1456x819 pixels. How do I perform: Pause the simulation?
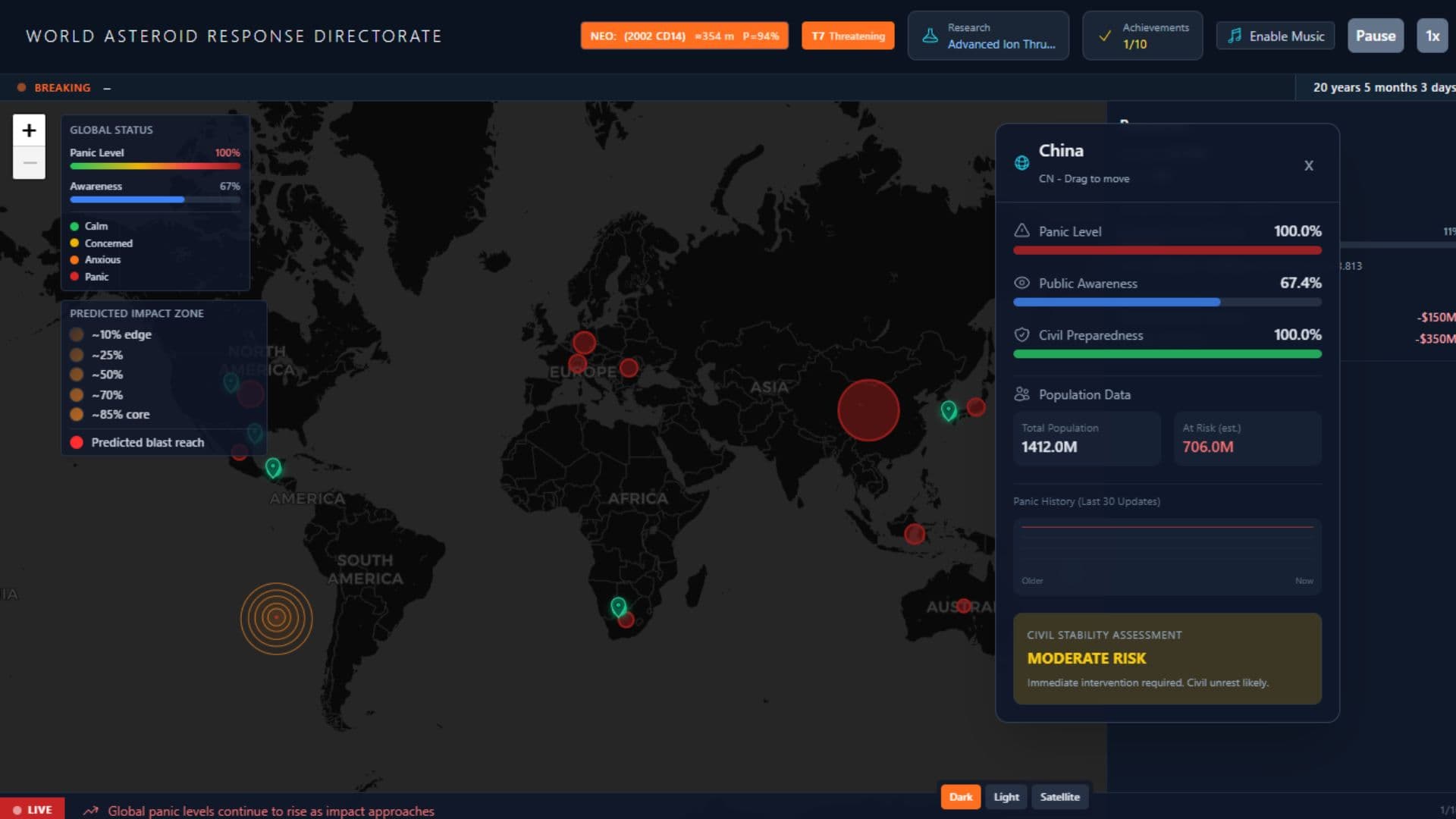(1375, 36)
